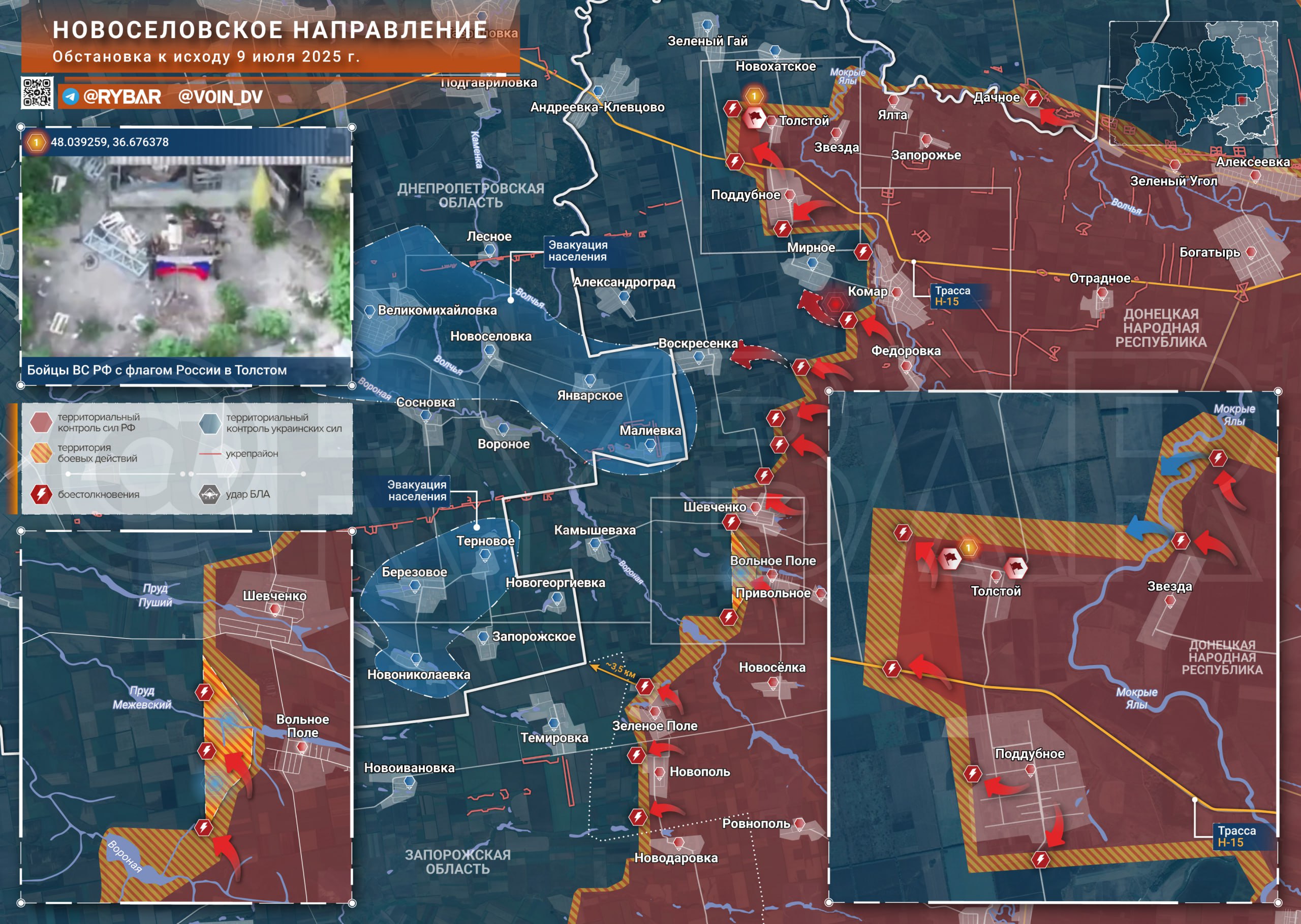Click the clash icon left of Новополь

point(636,755)
